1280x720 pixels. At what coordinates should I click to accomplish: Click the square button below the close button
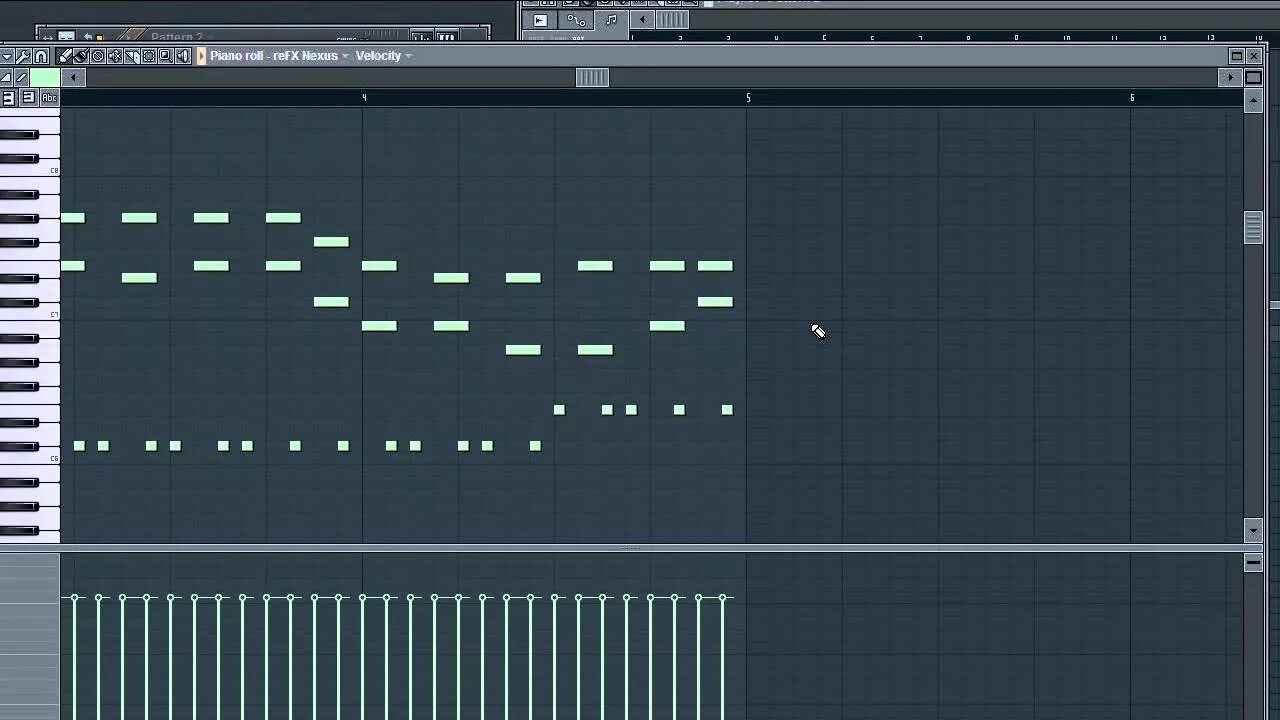1253,78
